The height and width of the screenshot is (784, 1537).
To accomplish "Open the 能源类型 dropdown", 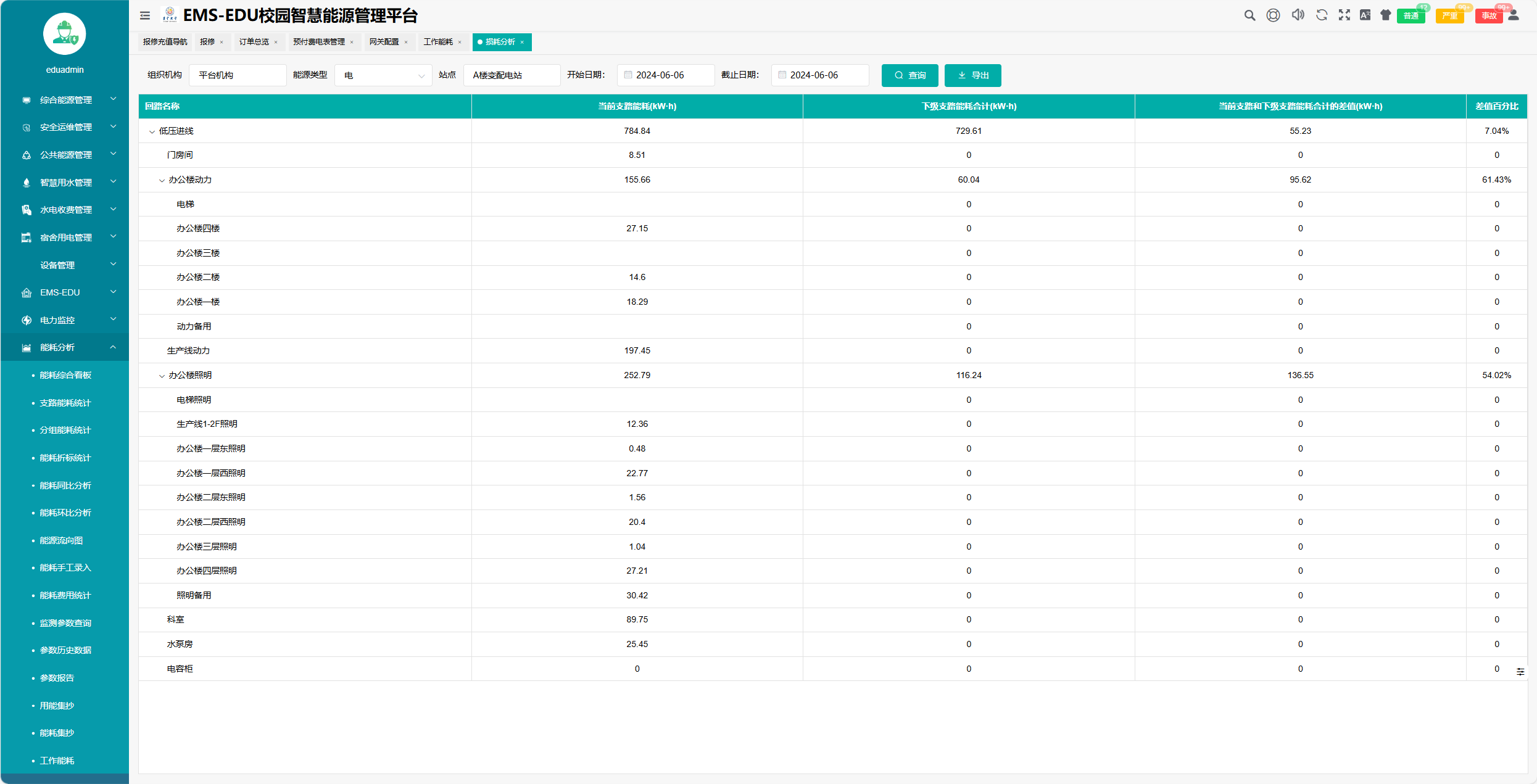I will (383, 75).
